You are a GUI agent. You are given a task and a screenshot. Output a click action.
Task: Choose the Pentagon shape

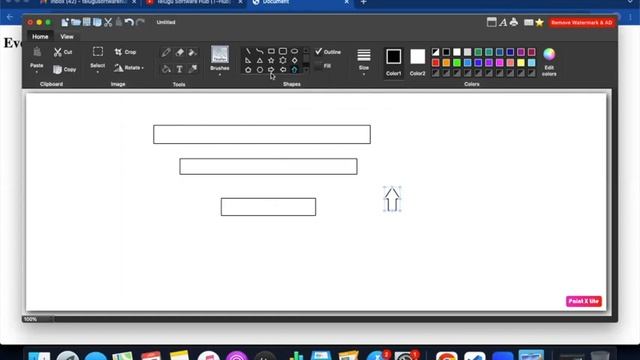click(x=248, y=70)
